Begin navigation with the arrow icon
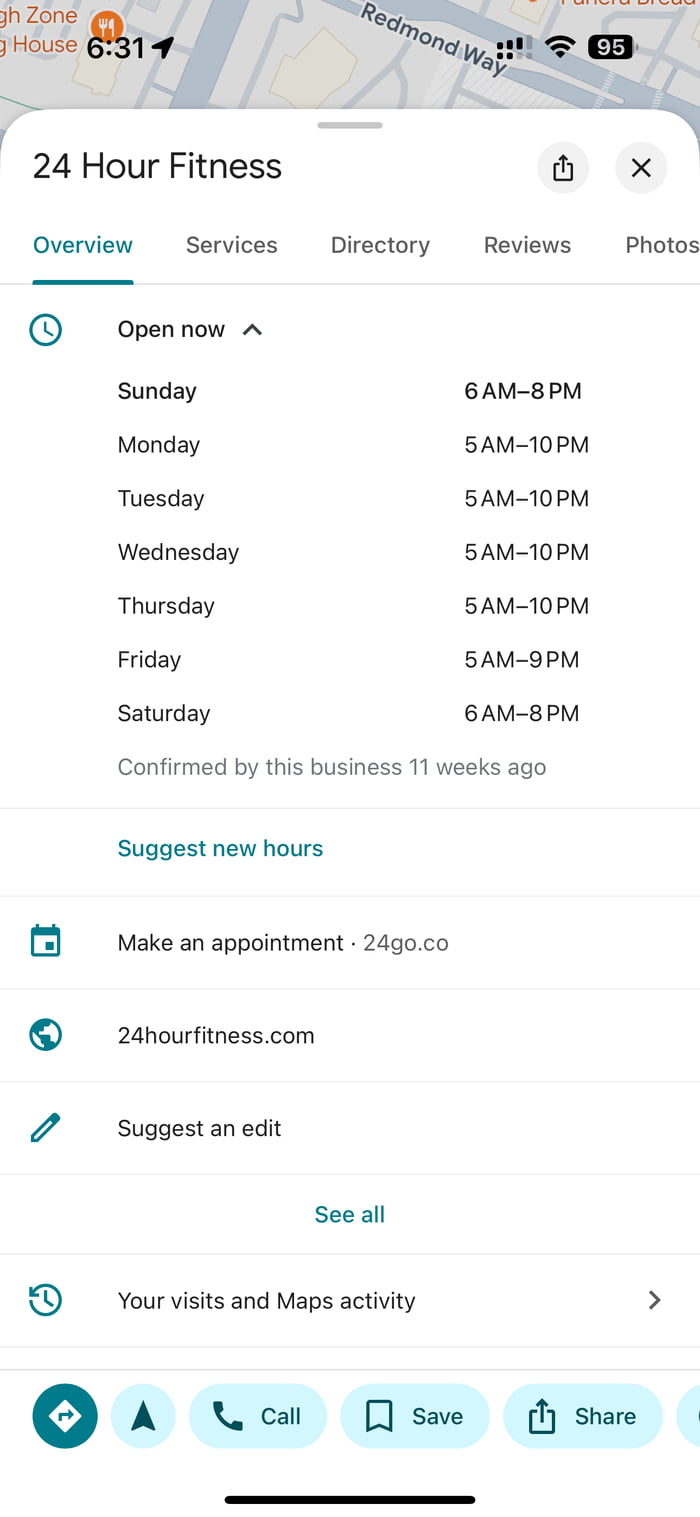Screen dimensions: 700x1517 (x=143, y=1416)
